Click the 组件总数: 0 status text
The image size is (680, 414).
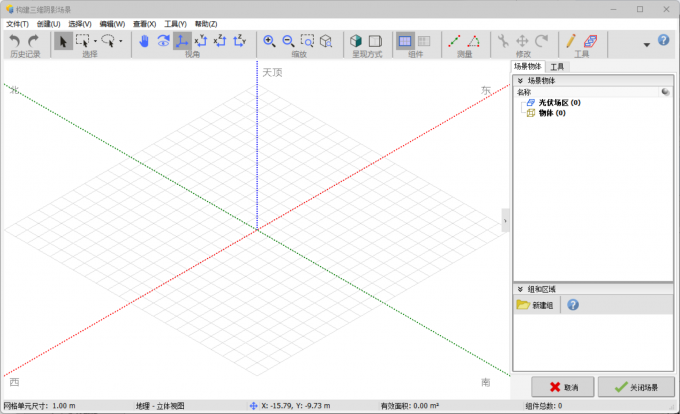[543, 406]
